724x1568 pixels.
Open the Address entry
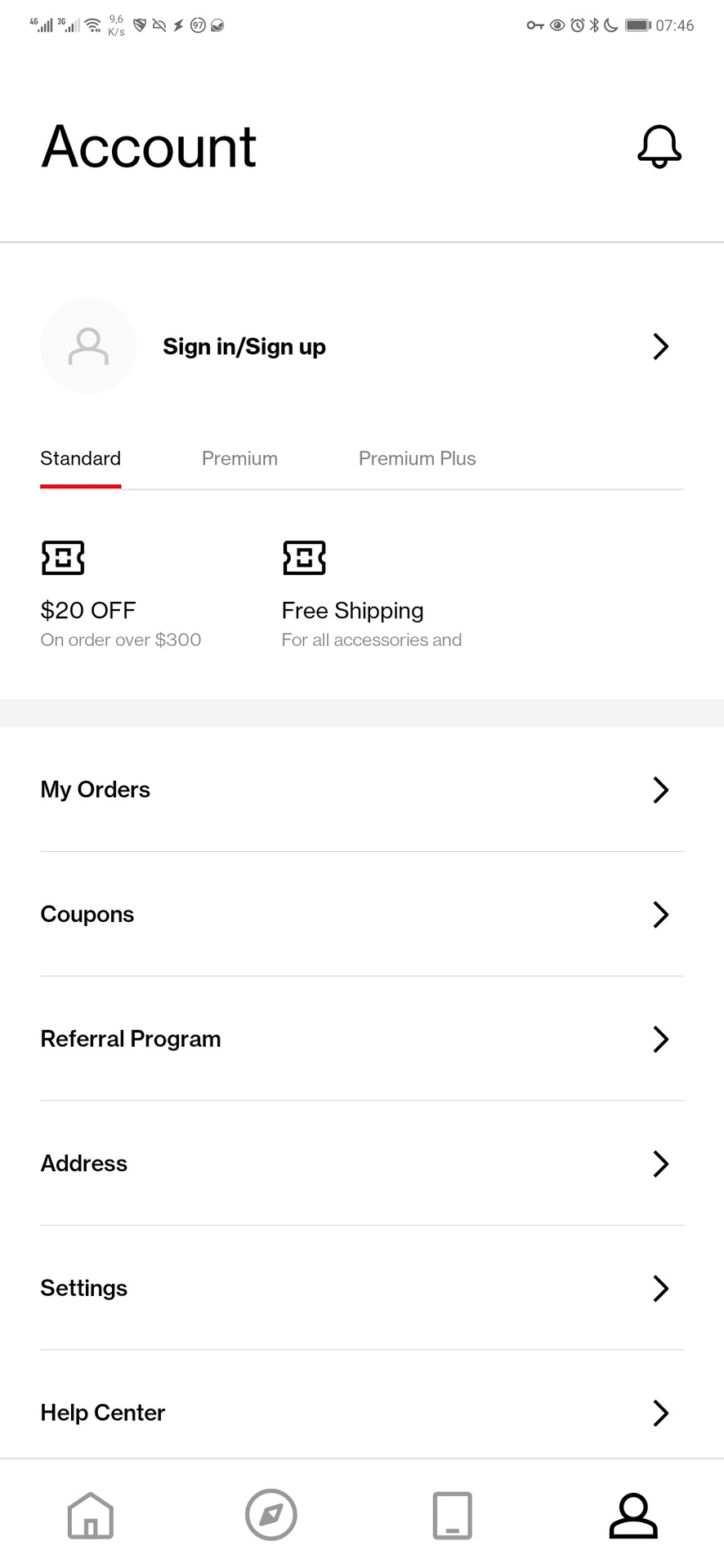pos(84,1164)
